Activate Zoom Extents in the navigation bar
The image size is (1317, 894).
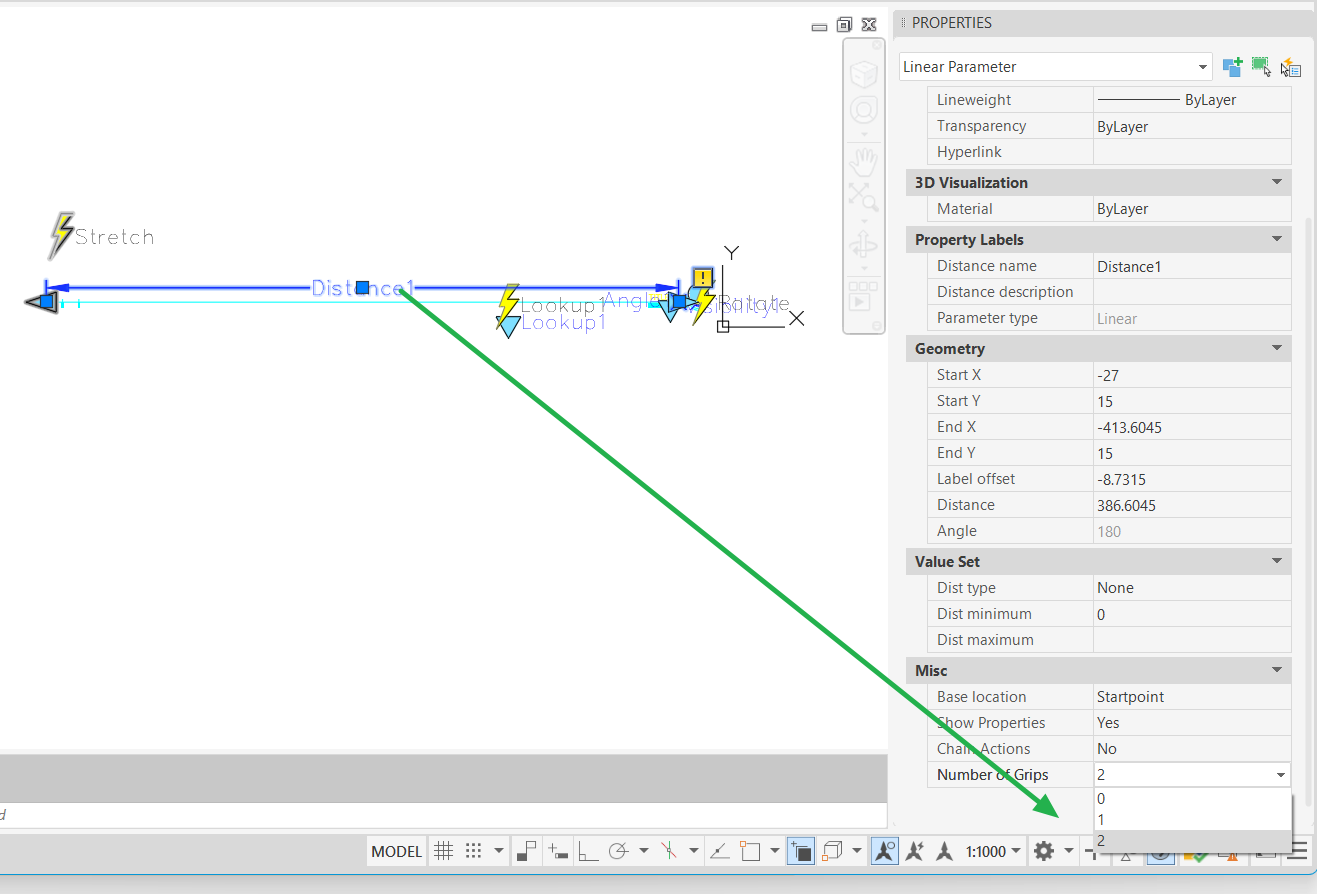click(x=864, y=198)
